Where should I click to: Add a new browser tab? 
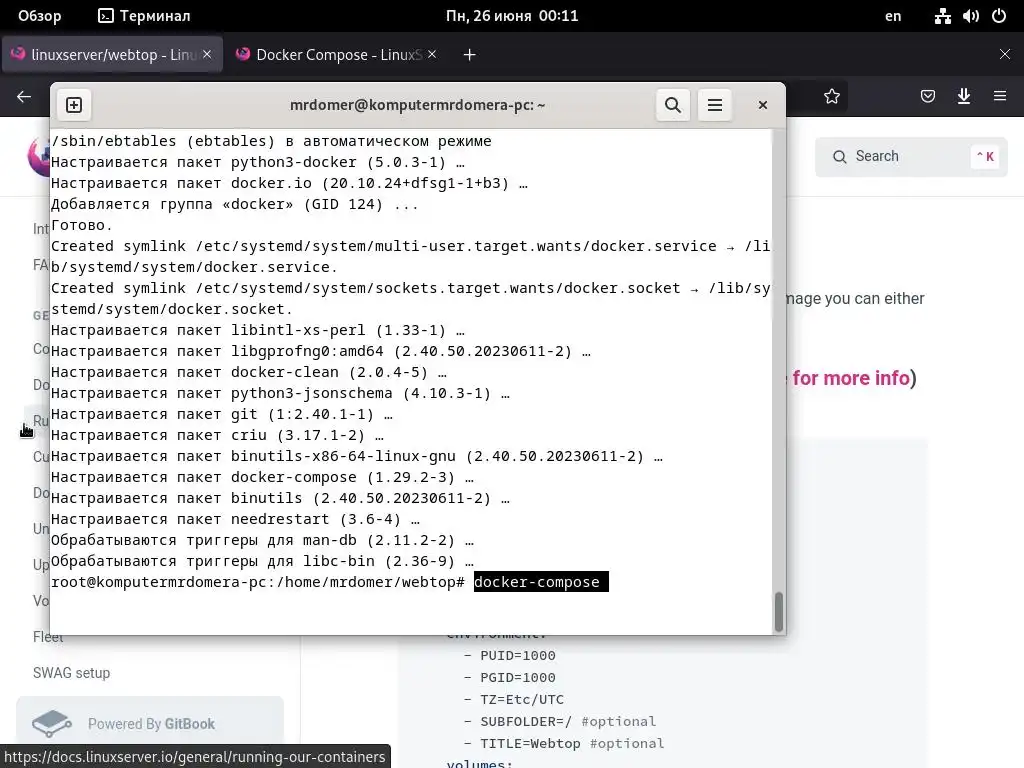pos(469,55)
